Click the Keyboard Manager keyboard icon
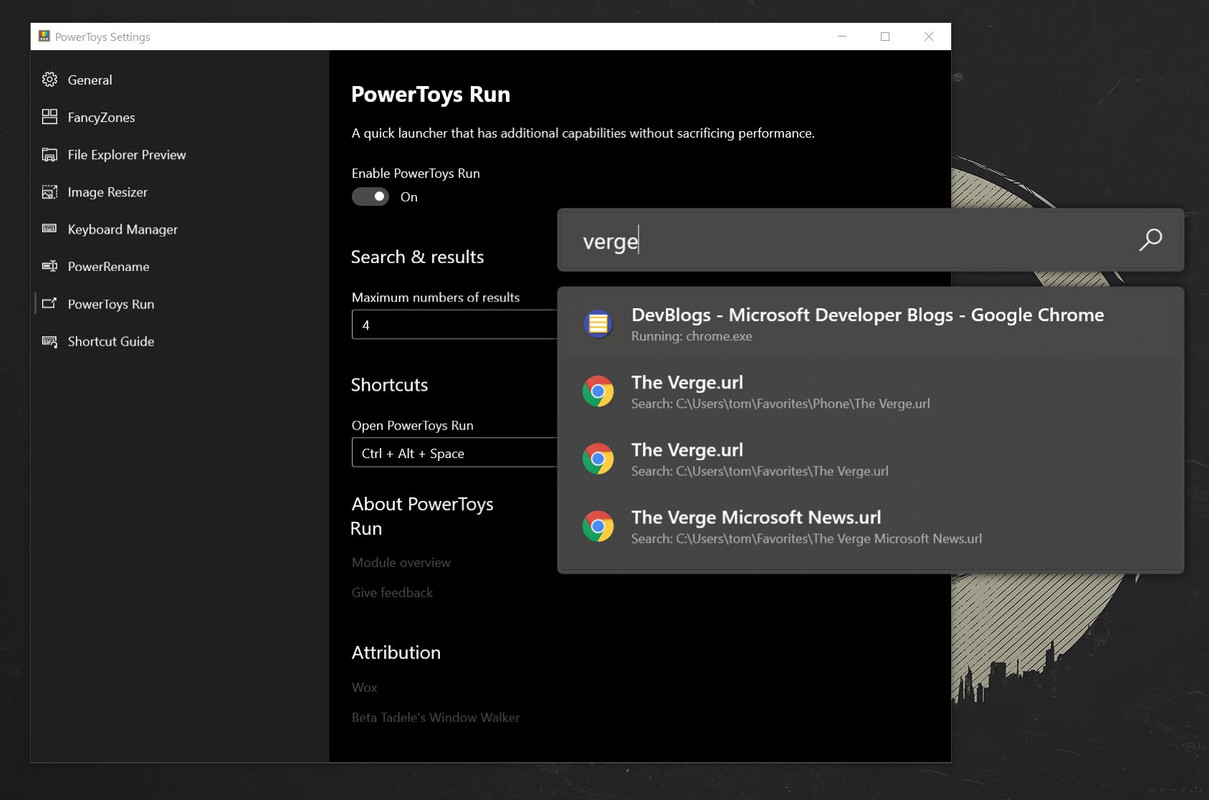1209x800 pixels. point(49,229)
